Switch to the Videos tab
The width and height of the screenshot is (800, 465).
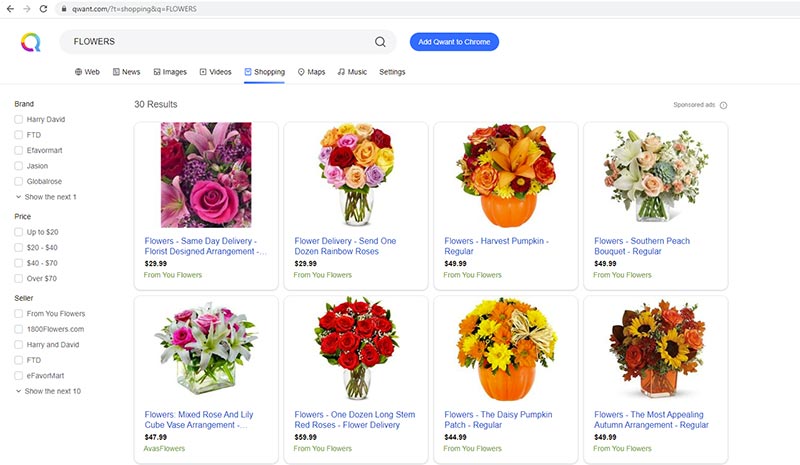click(x=215, y=72)
